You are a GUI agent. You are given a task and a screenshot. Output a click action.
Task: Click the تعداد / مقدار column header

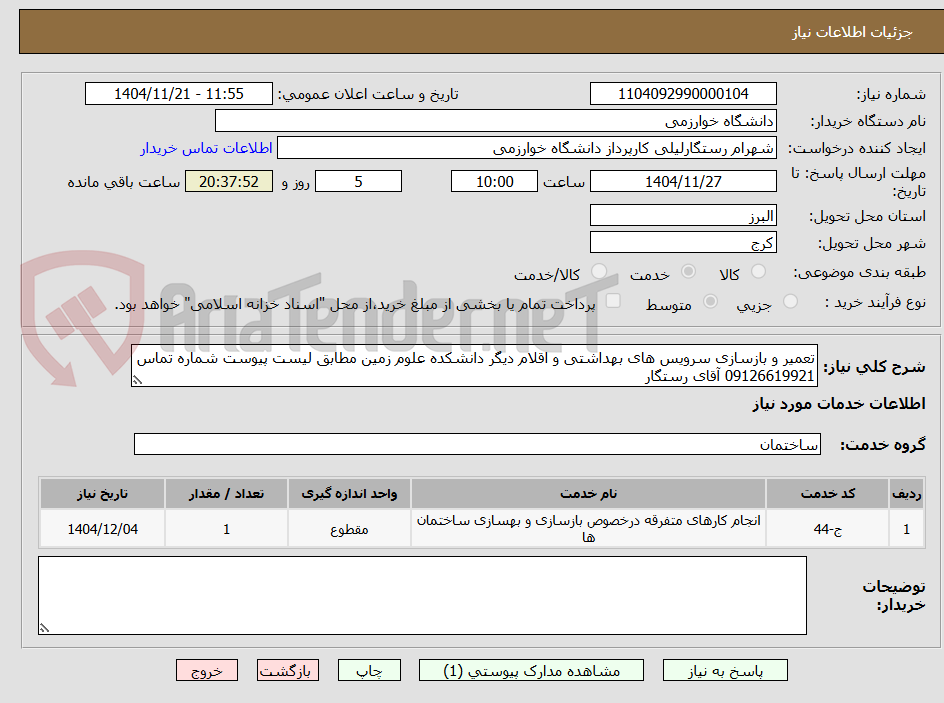pyautogui.click(x=226, y=494)
